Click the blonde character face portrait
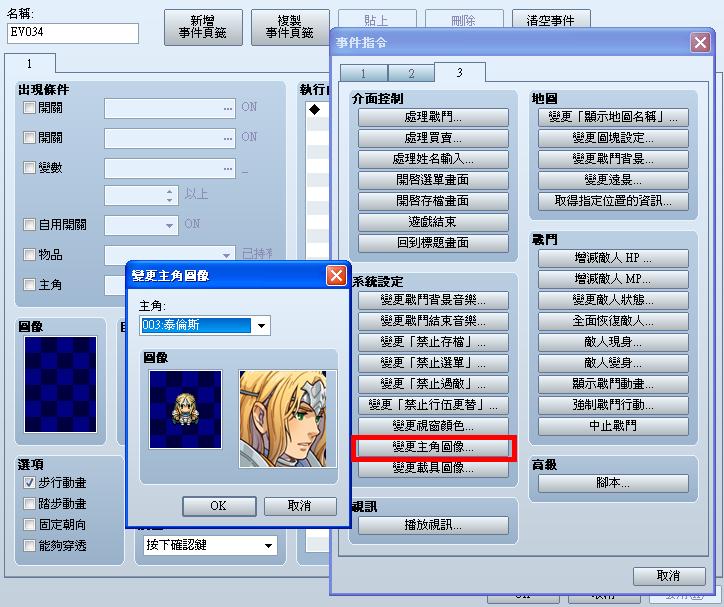724x607 pixels. [288, 419]
